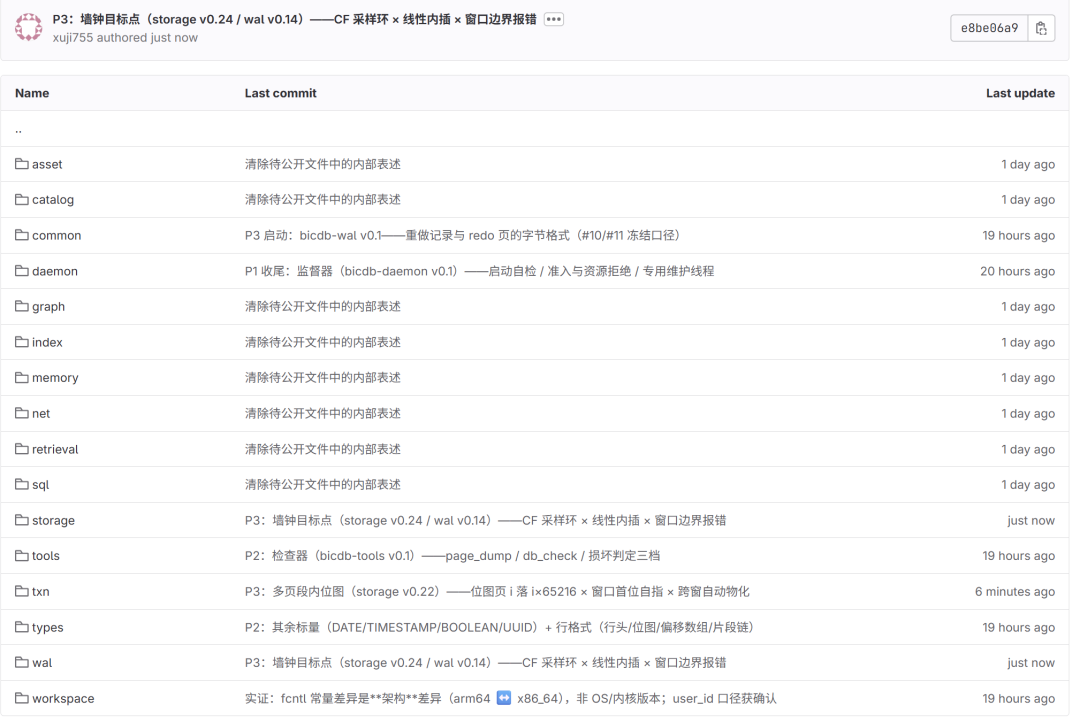The height and width of the screenshot is (722, 1080).
Task: Open the sql directory name
Action: click(41, 485)
